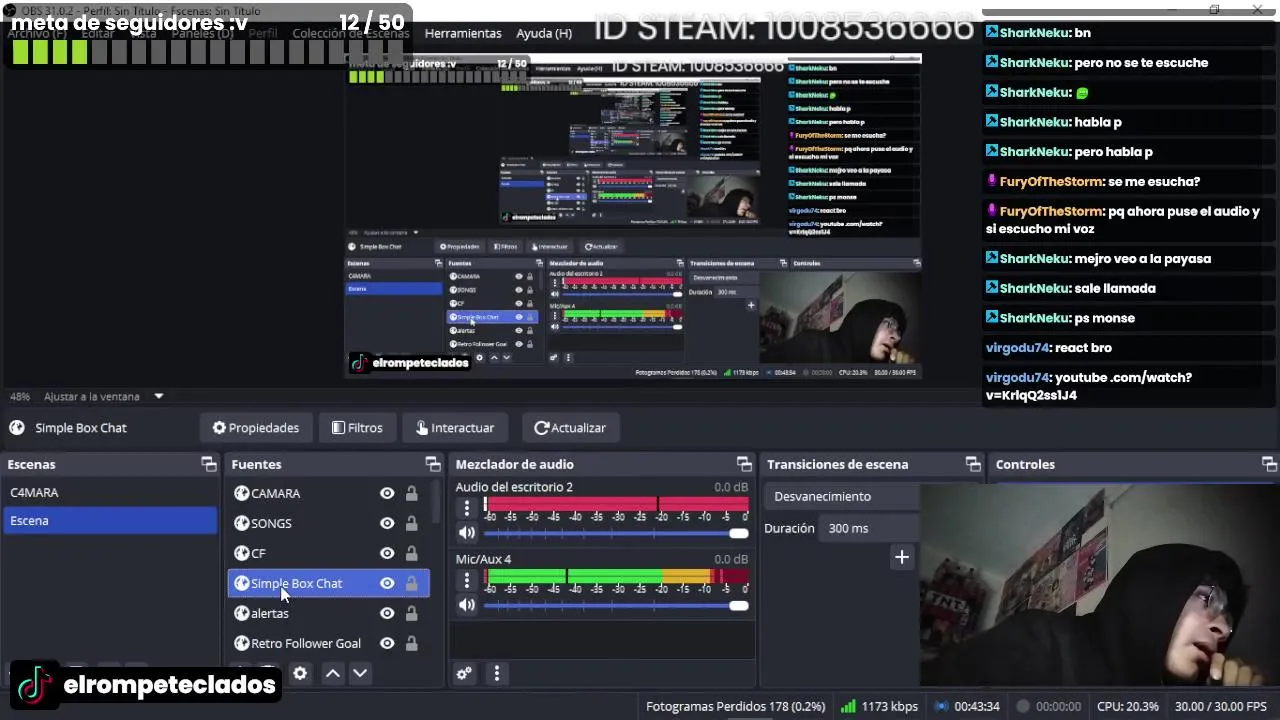Click the browser source icon beside SONGS
The width and height of the screenshot is (1280, 720).
pos(241,523)
